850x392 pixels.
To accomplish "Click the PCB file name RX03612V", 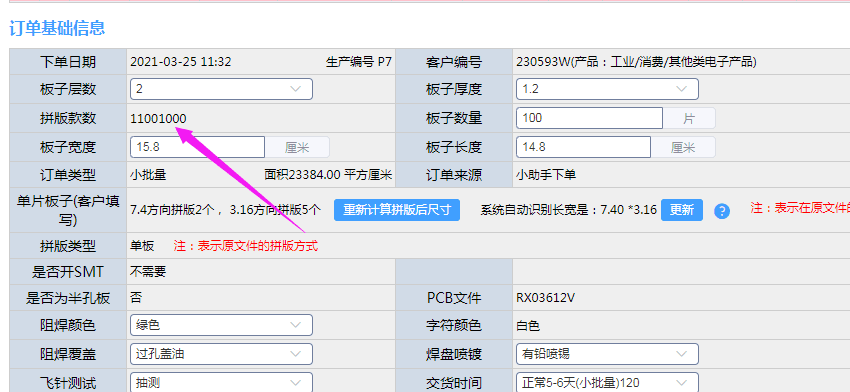I will pyautogui.click(x=545, y=298).
